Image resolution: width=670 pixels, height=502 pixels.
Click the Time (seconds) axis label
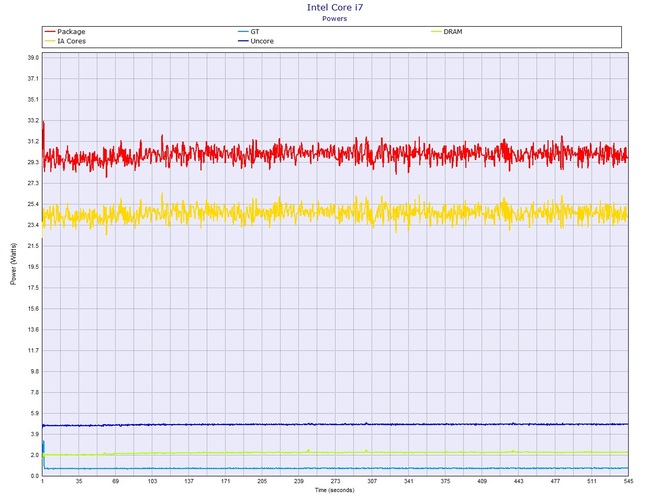(x=335, y=490)
